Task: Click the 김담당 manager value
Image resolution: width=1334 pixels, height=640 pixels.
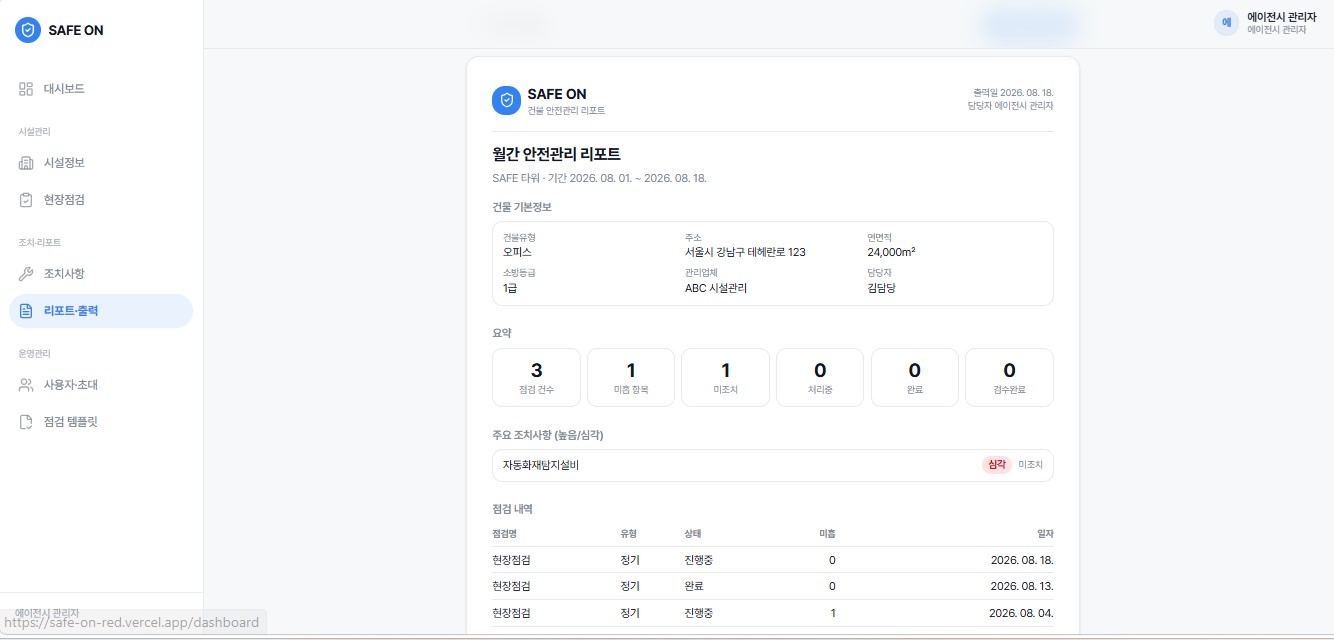Action: [881, 288]
